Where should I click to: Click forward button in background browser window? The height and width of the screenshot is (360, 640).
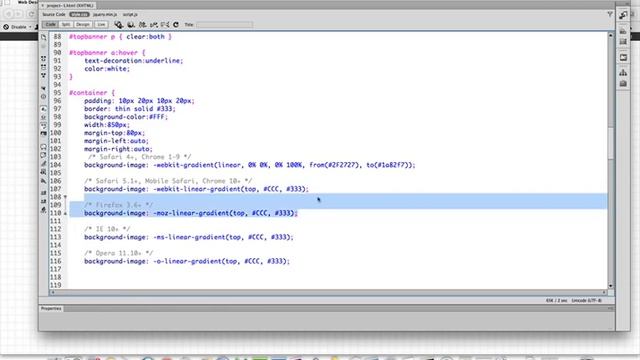pos(18,14)
